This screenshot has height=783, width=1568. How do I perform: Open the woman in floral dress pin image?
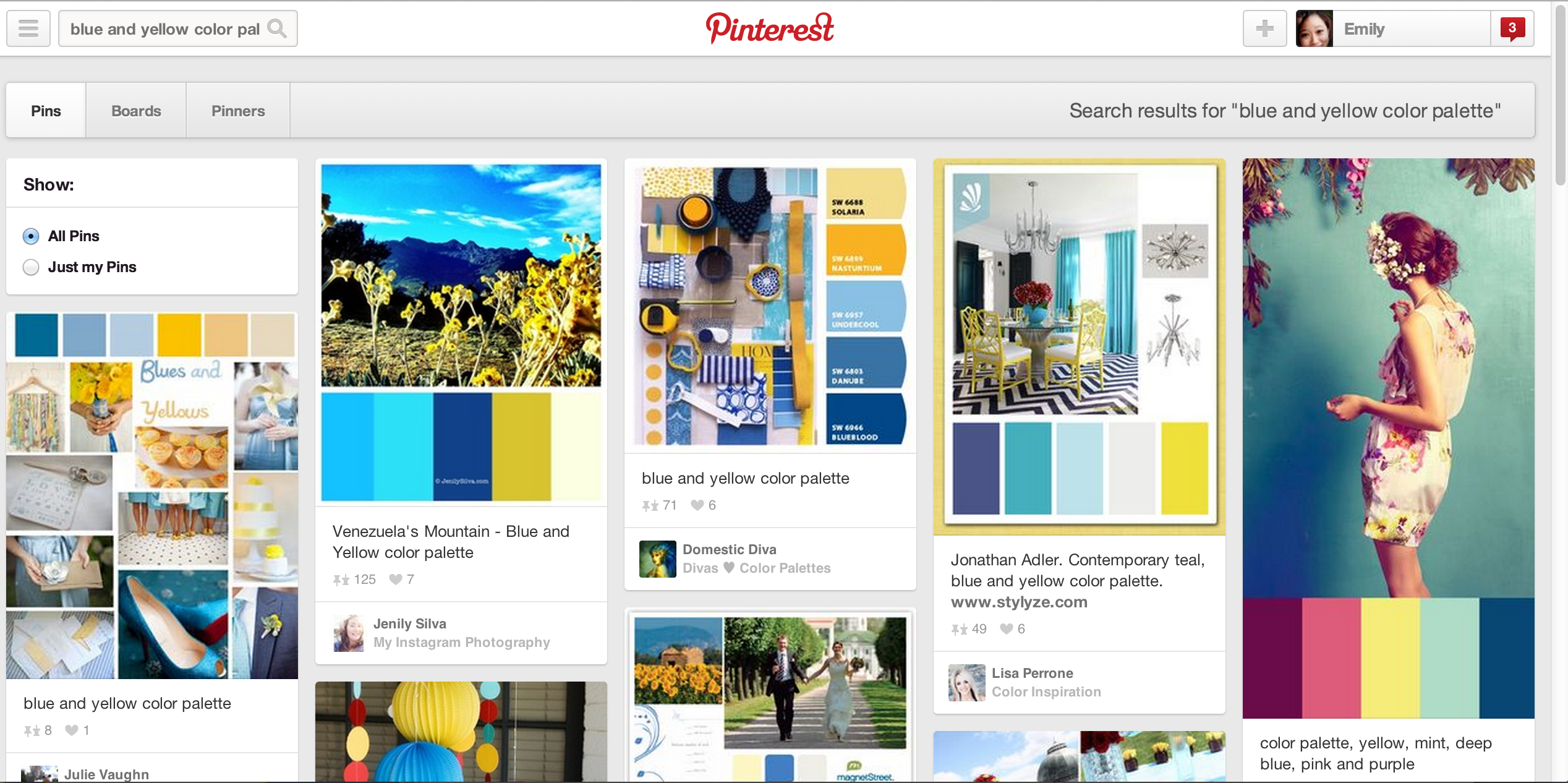1389,439
